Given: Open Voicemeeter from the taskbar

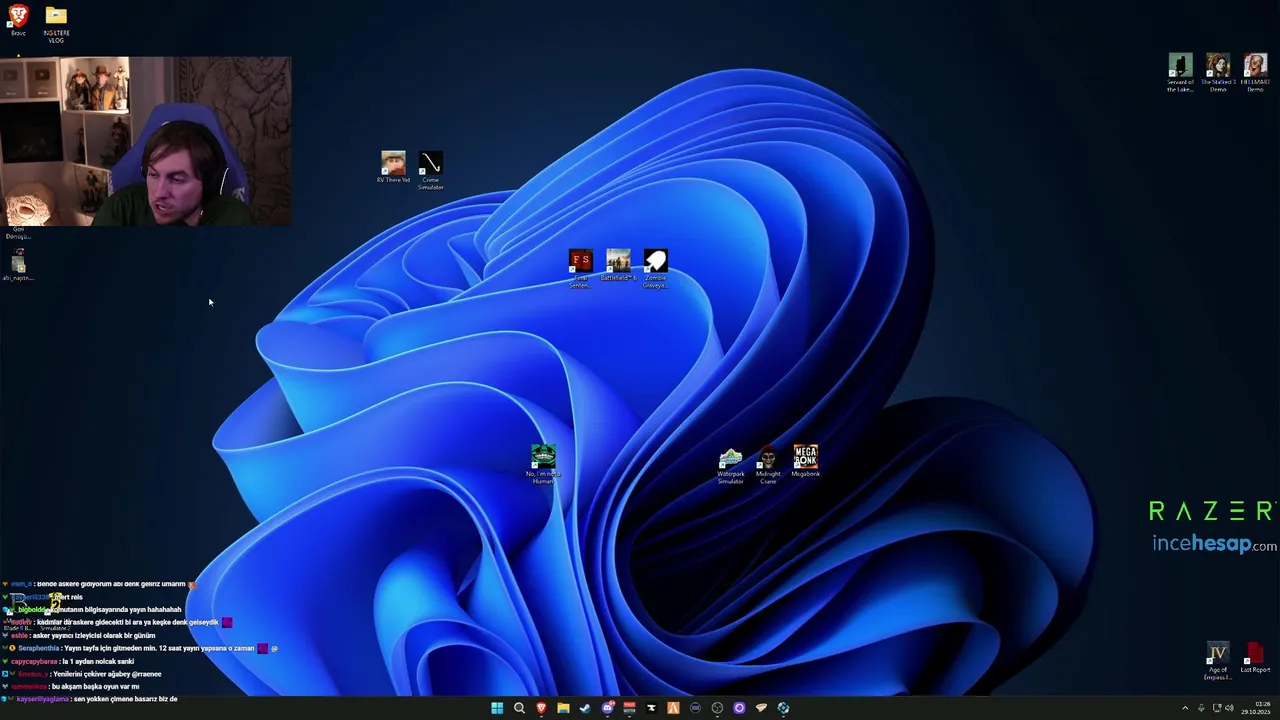Looking at the screenshot, I should 629,708.
